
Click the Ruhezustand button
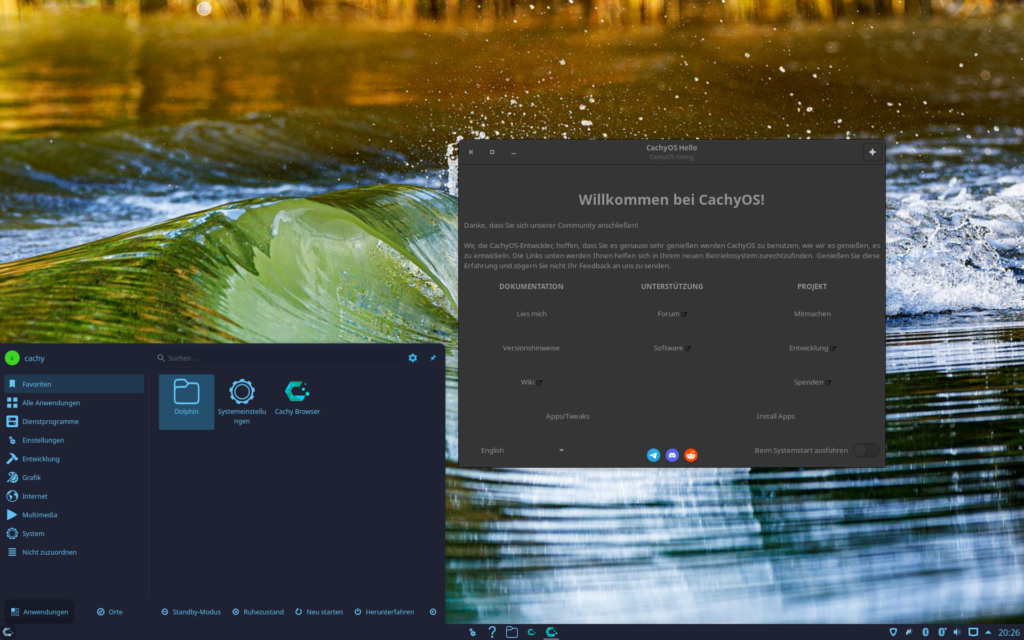pos(258,612)
